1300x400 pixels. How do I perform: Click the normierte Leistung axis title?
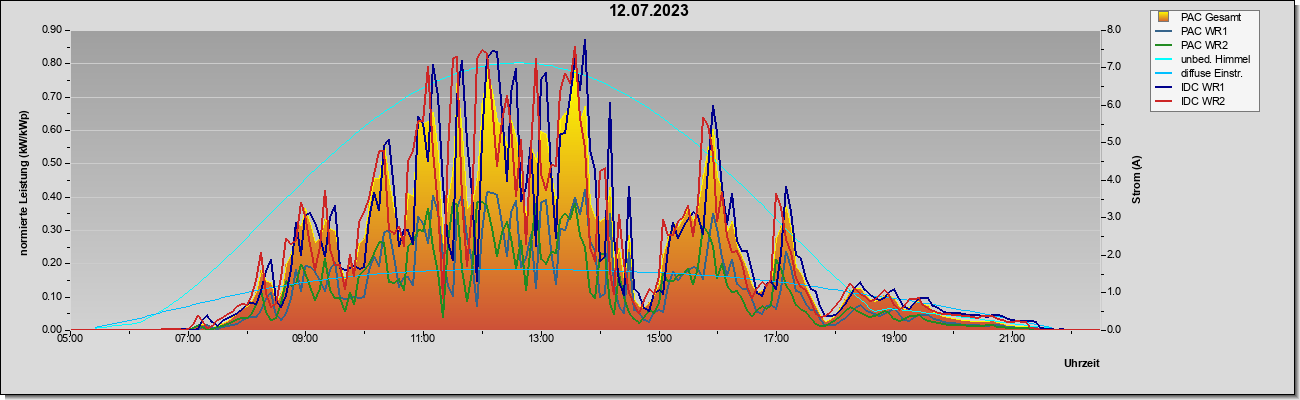coord(24,180)
